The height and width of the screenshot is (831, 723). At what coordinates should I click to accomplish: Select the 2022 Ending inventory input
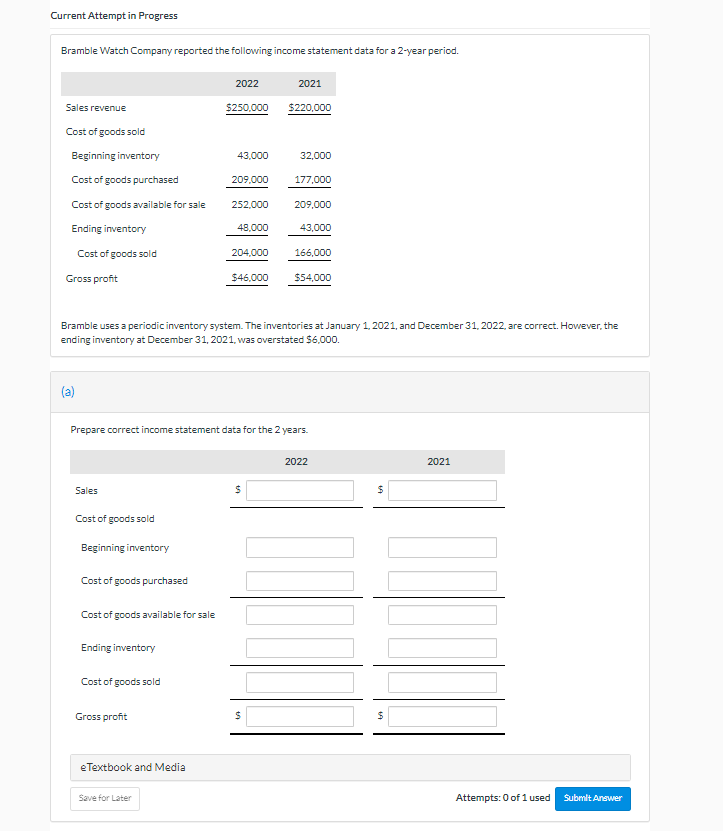[299, 648]
